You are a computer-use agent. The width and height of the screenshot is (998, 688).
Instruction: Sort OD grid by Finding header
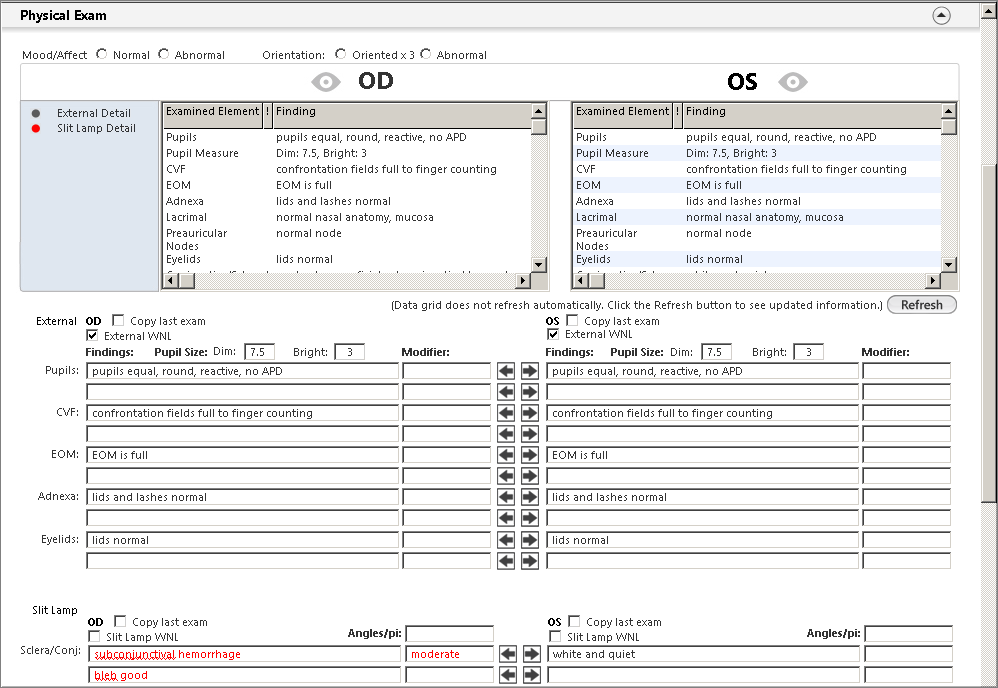[402, 116]
